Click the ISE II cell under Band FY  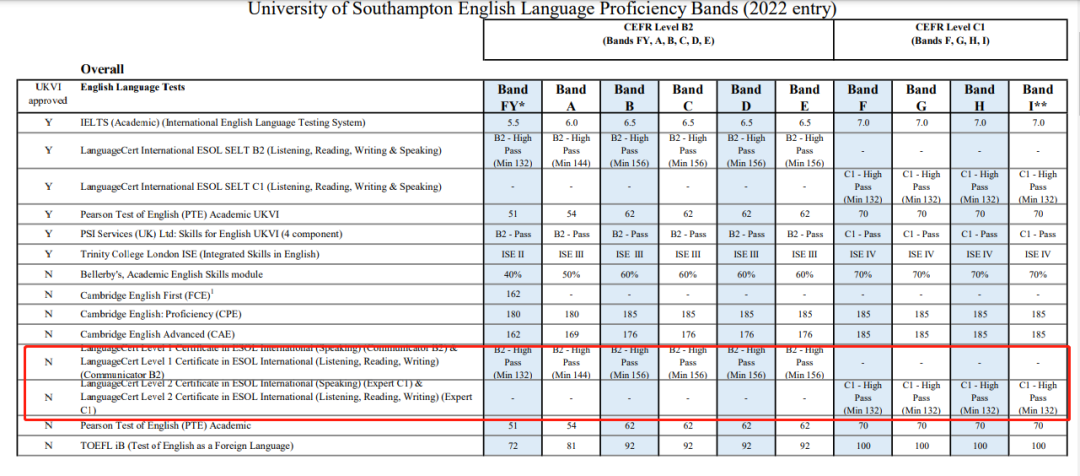512,254
